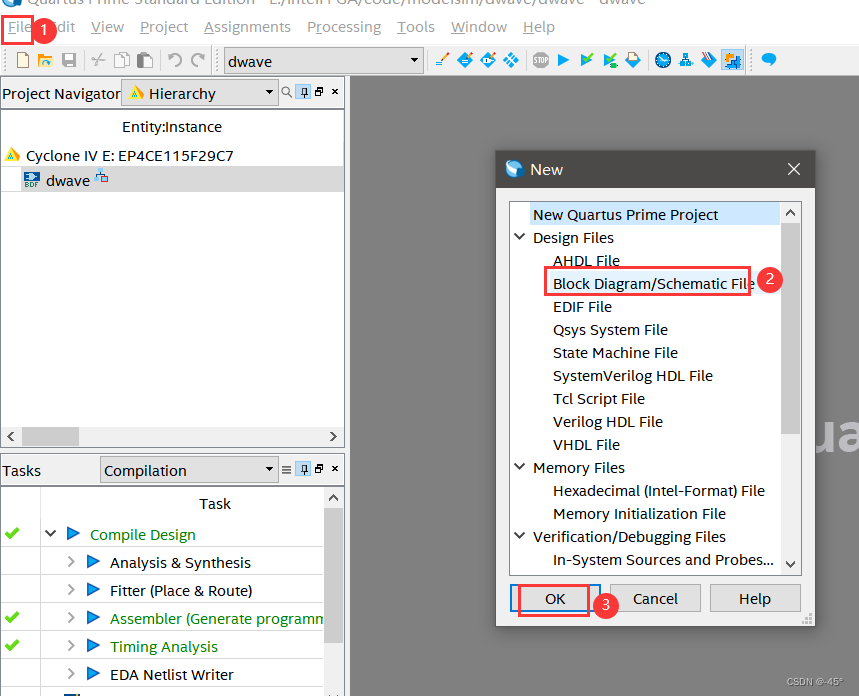Collapse the Memory Files category
Screen dimensions: 859x696
pyautogui.click(x=520, y=467)
